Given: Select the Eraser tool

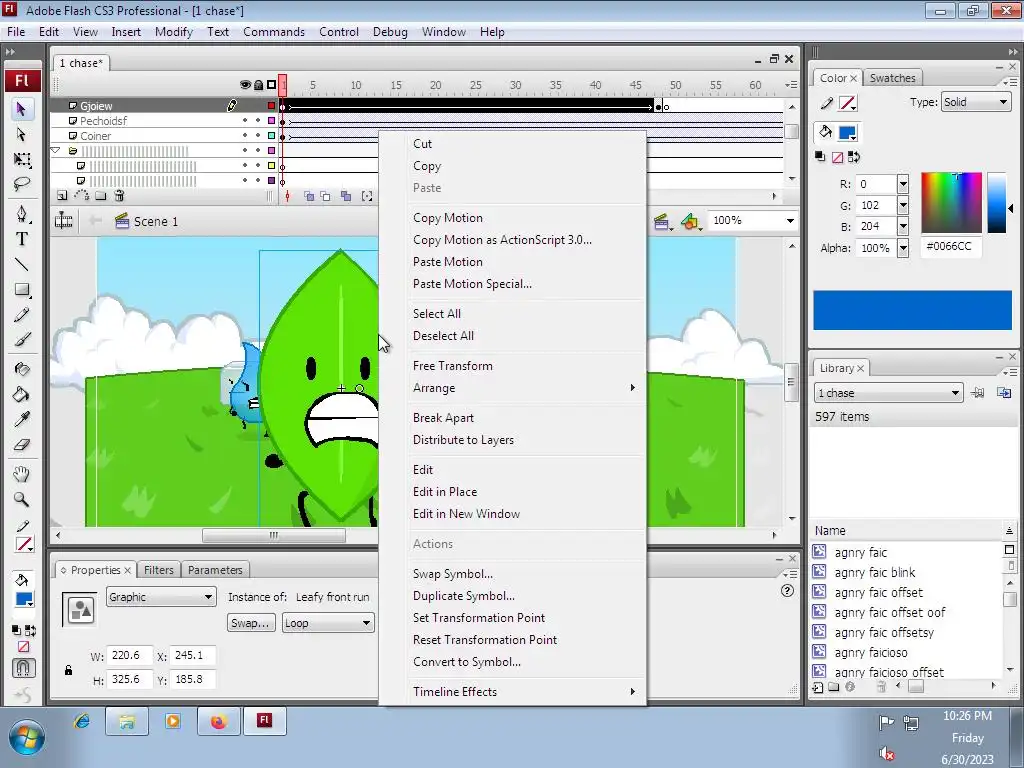Looking at the screenshot, I should [22, 445].
